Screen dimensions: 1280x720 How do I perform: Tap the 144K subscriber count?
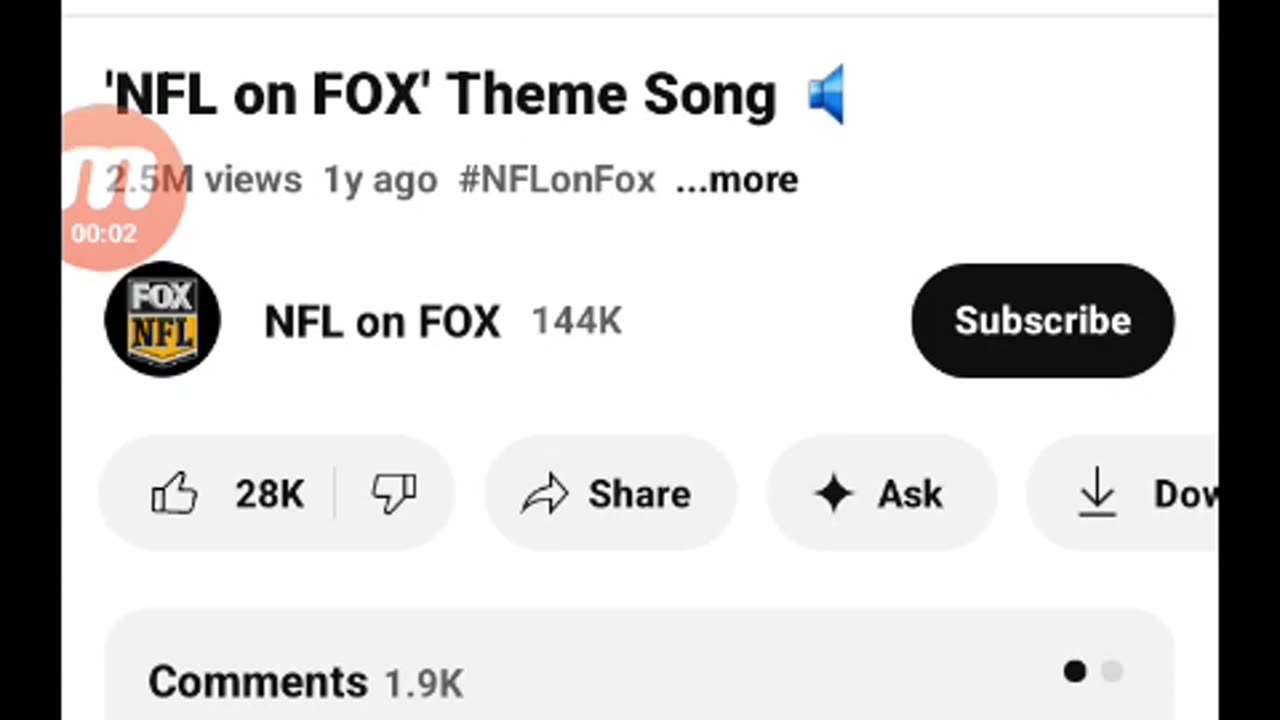576,322
